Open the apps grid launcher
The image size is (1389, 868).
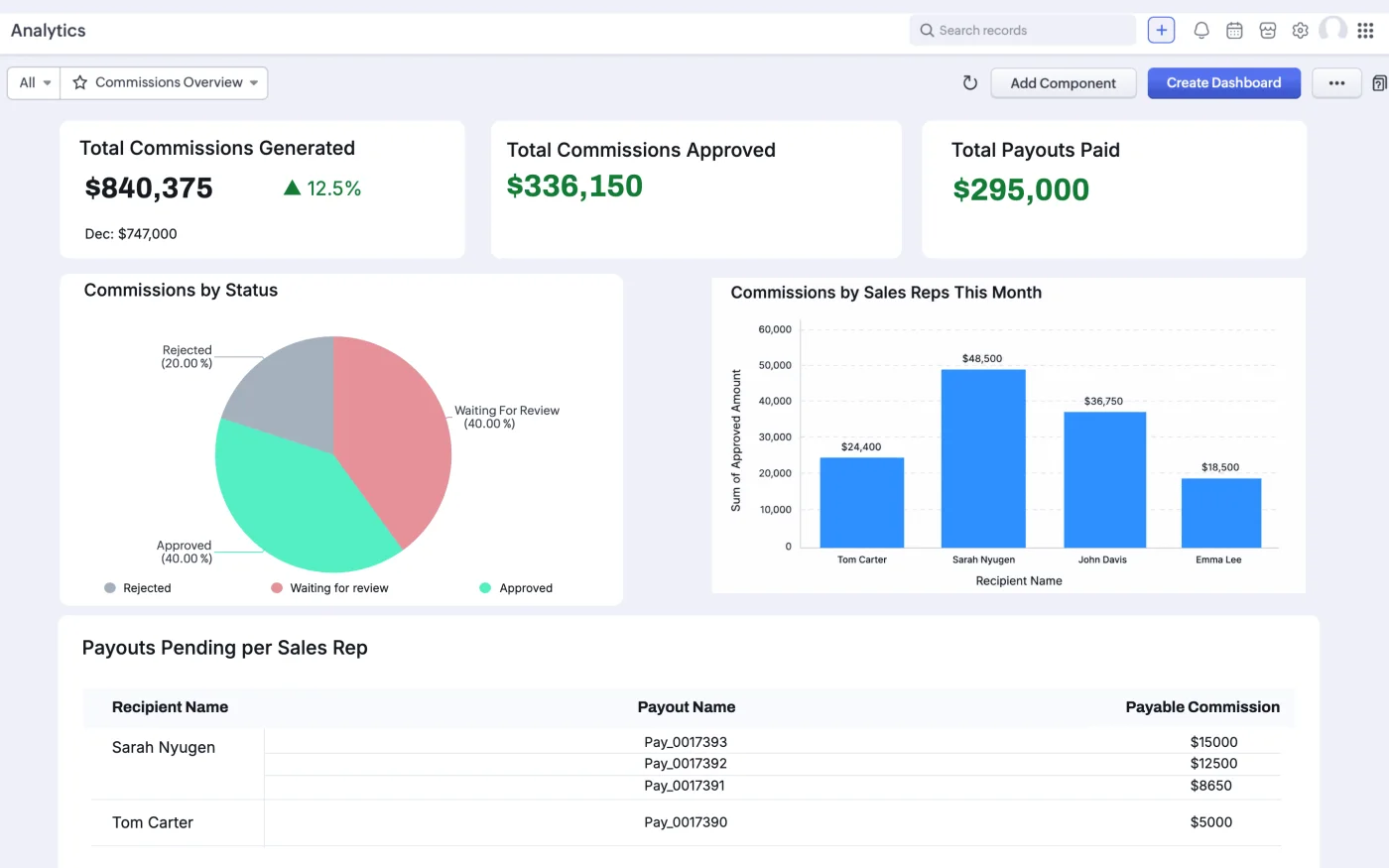(1365, 31)
